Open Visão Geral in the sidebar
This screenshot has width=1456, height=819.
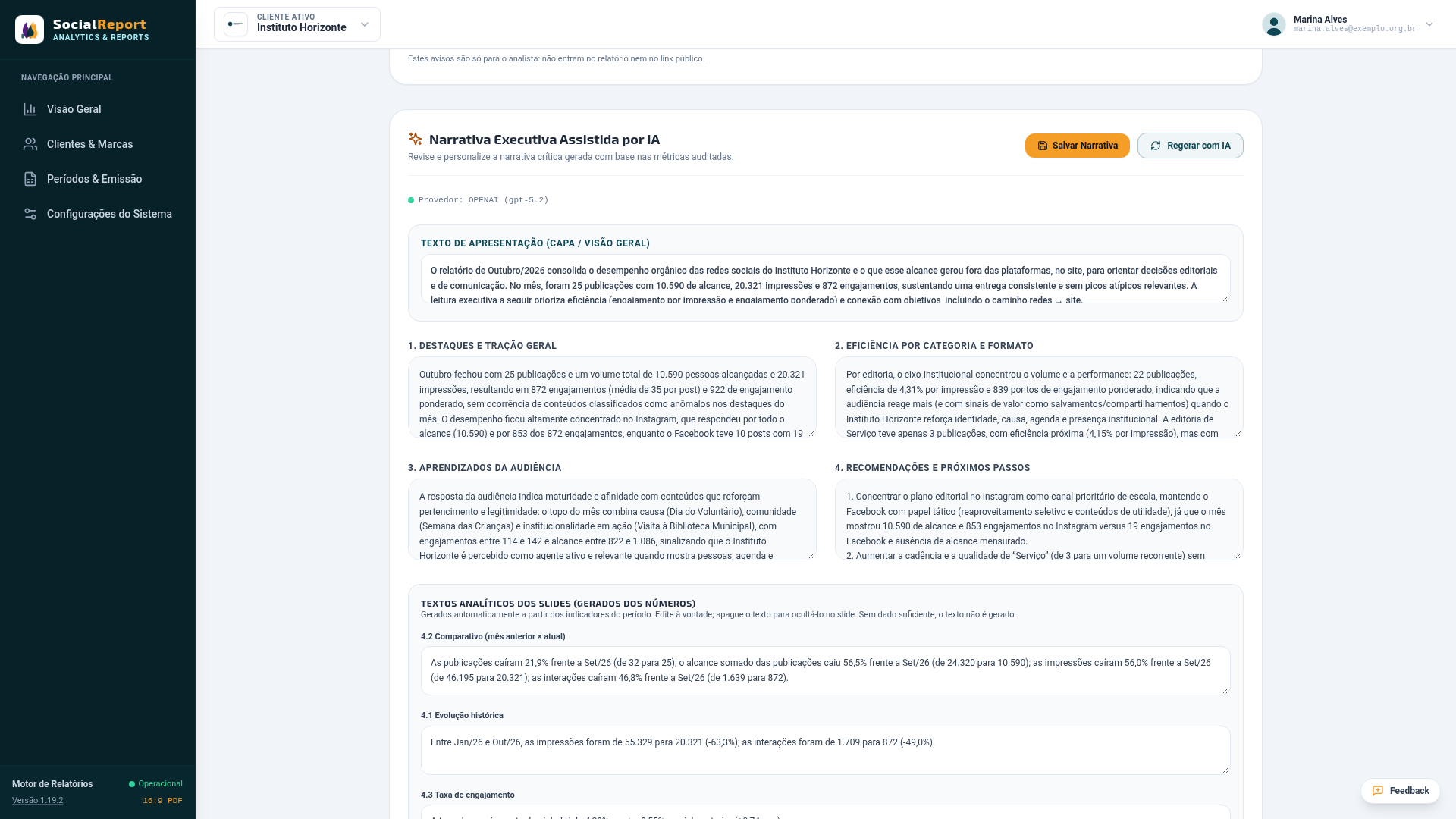tap(98, 109)
